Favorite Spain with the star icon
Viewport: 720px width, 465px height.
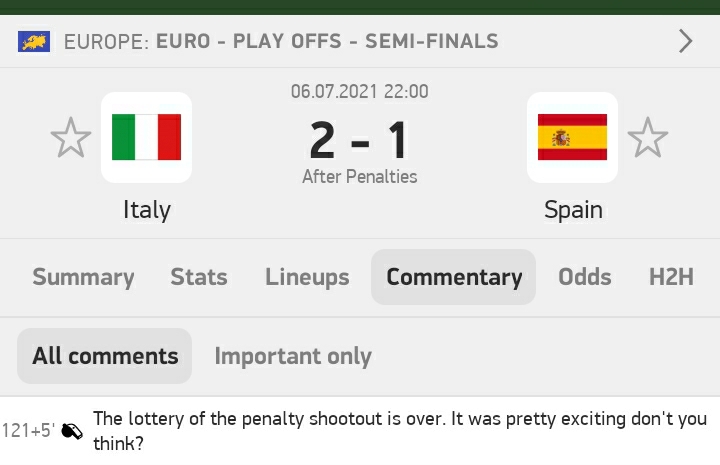coord(647,137)
